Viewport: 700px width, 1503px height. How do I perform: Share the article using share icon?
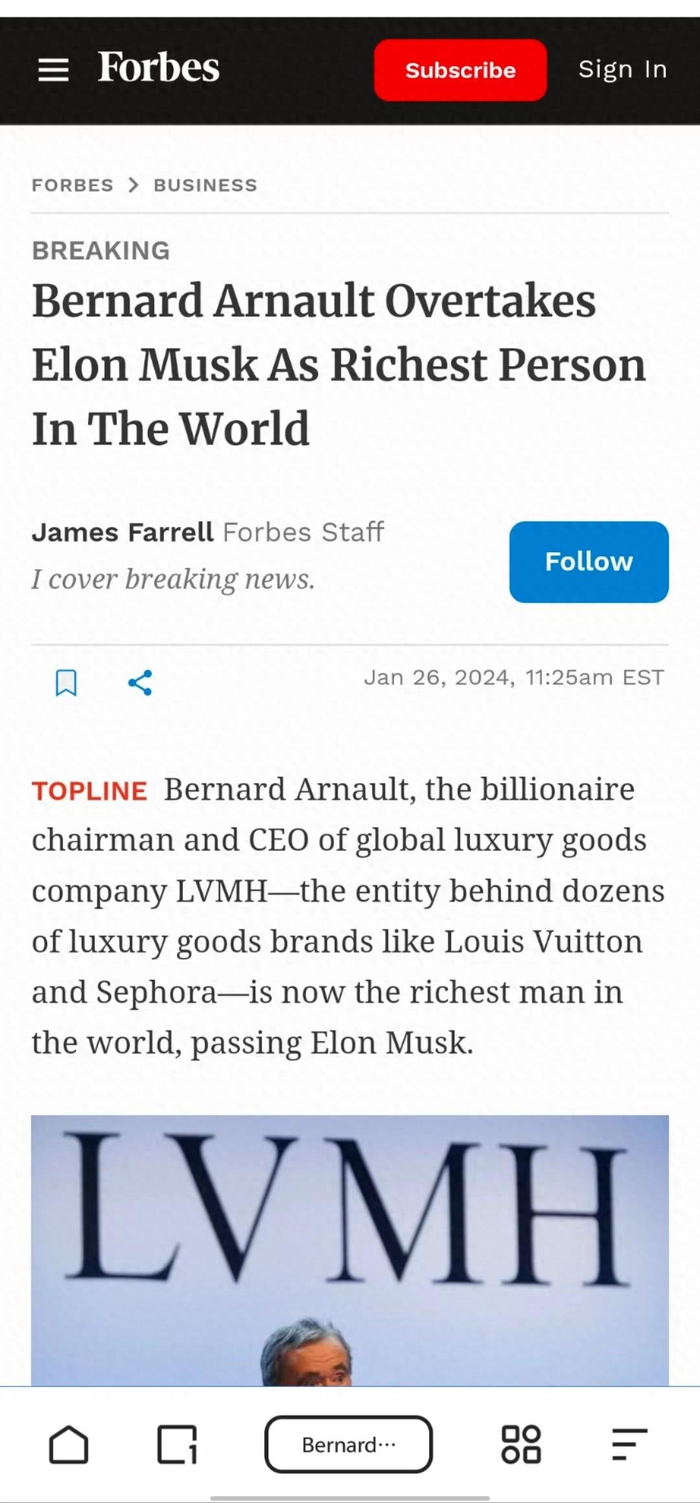[x=140, y=683]
